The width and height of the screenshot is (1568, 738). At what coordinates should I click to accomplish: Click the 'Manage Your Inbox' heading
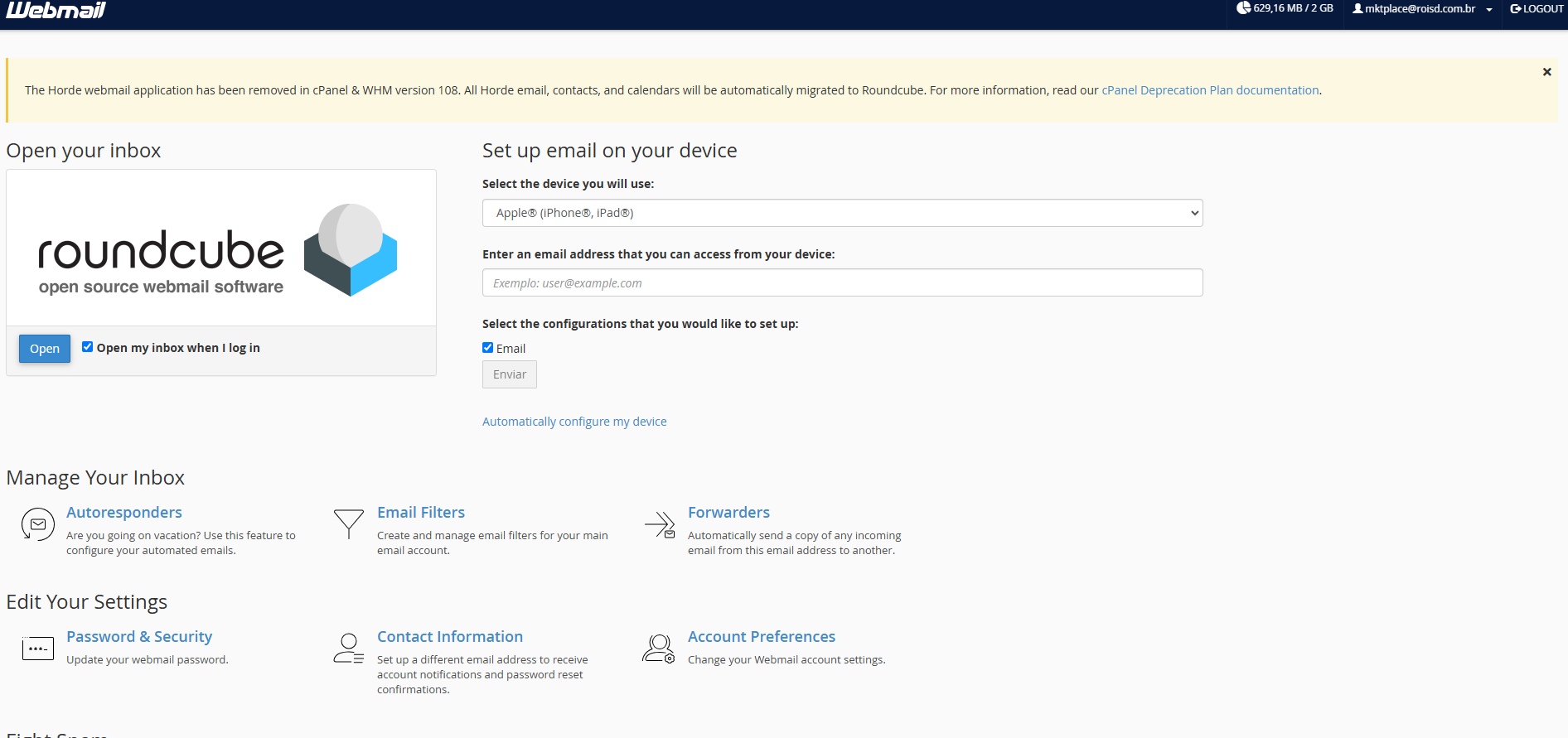tap(95, 478)
